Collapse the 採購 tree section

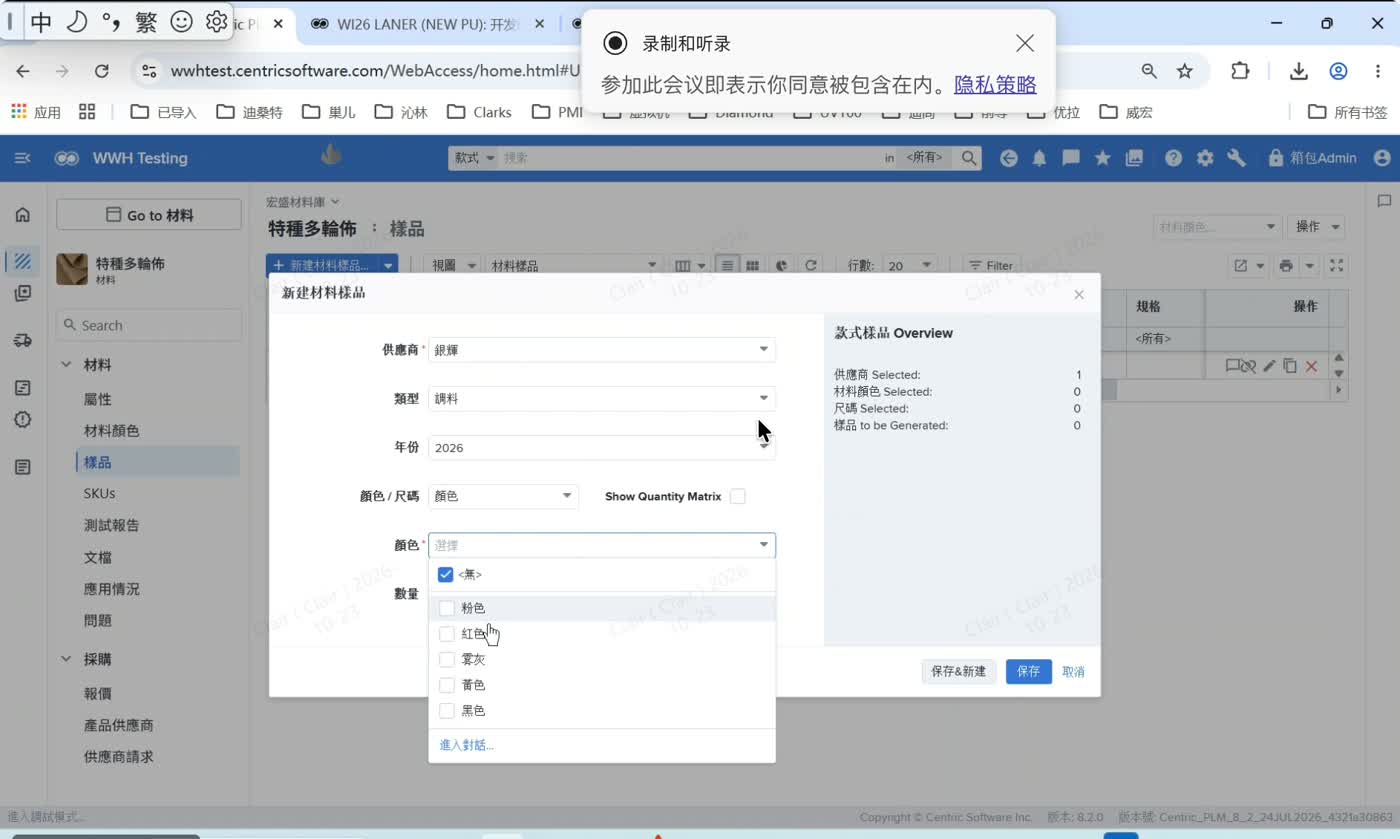pyautogui.click(x=66, y=659)
